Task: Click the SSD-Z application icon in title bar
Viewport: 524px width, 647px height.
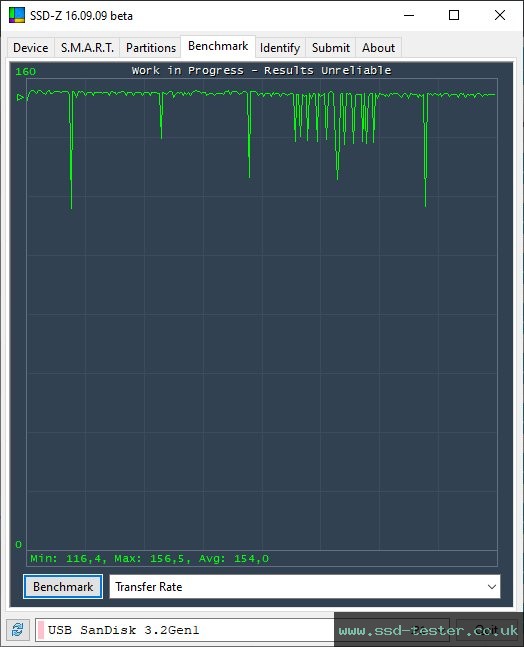Action: [x=17, y=15]
